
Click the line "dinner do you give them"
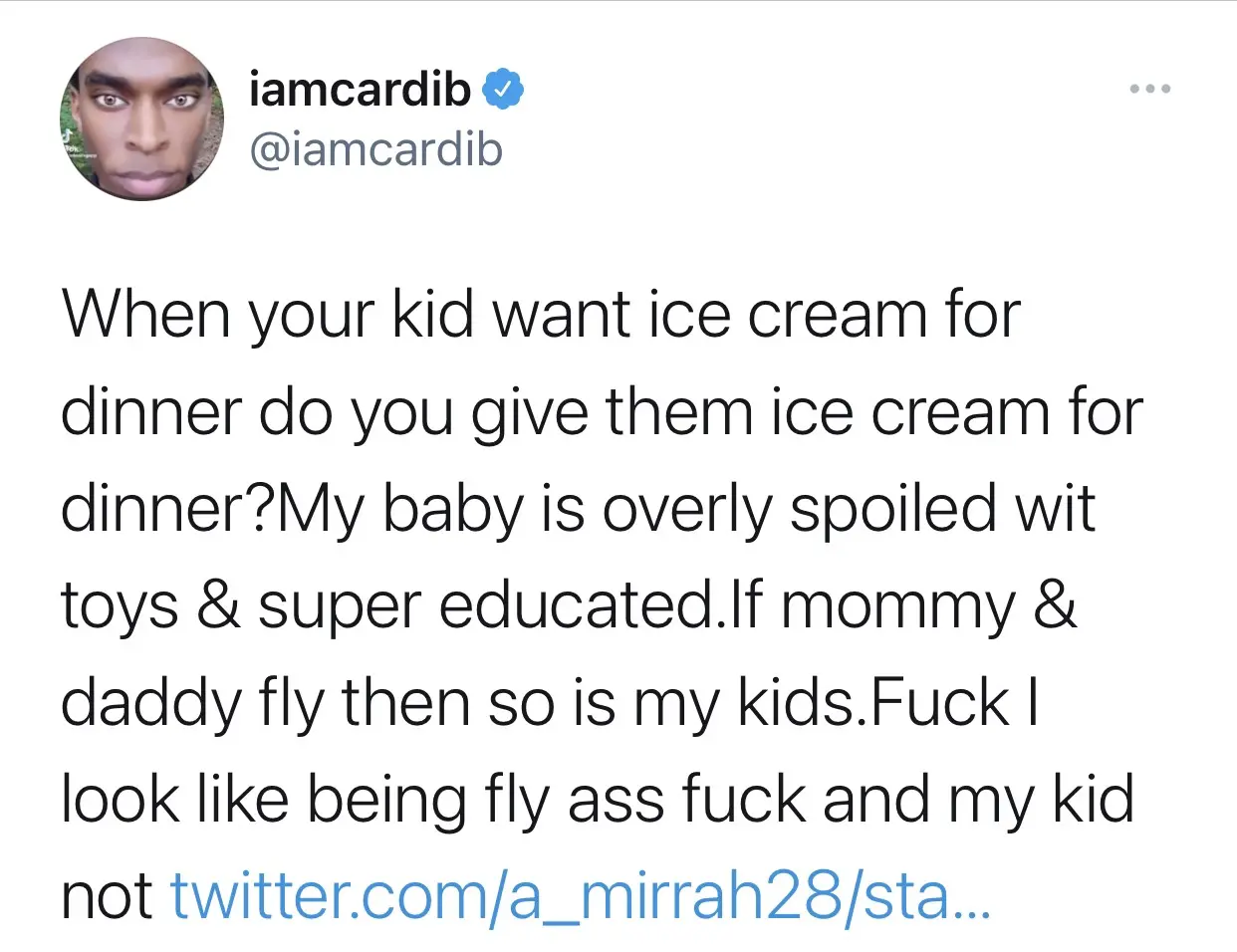602,411
